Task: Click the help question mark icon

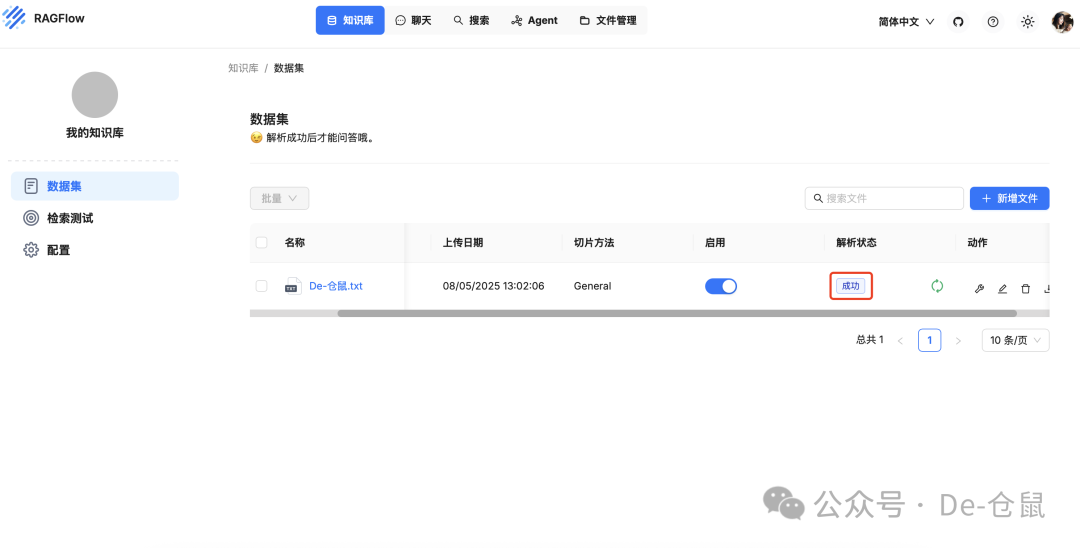Action: 992,21
